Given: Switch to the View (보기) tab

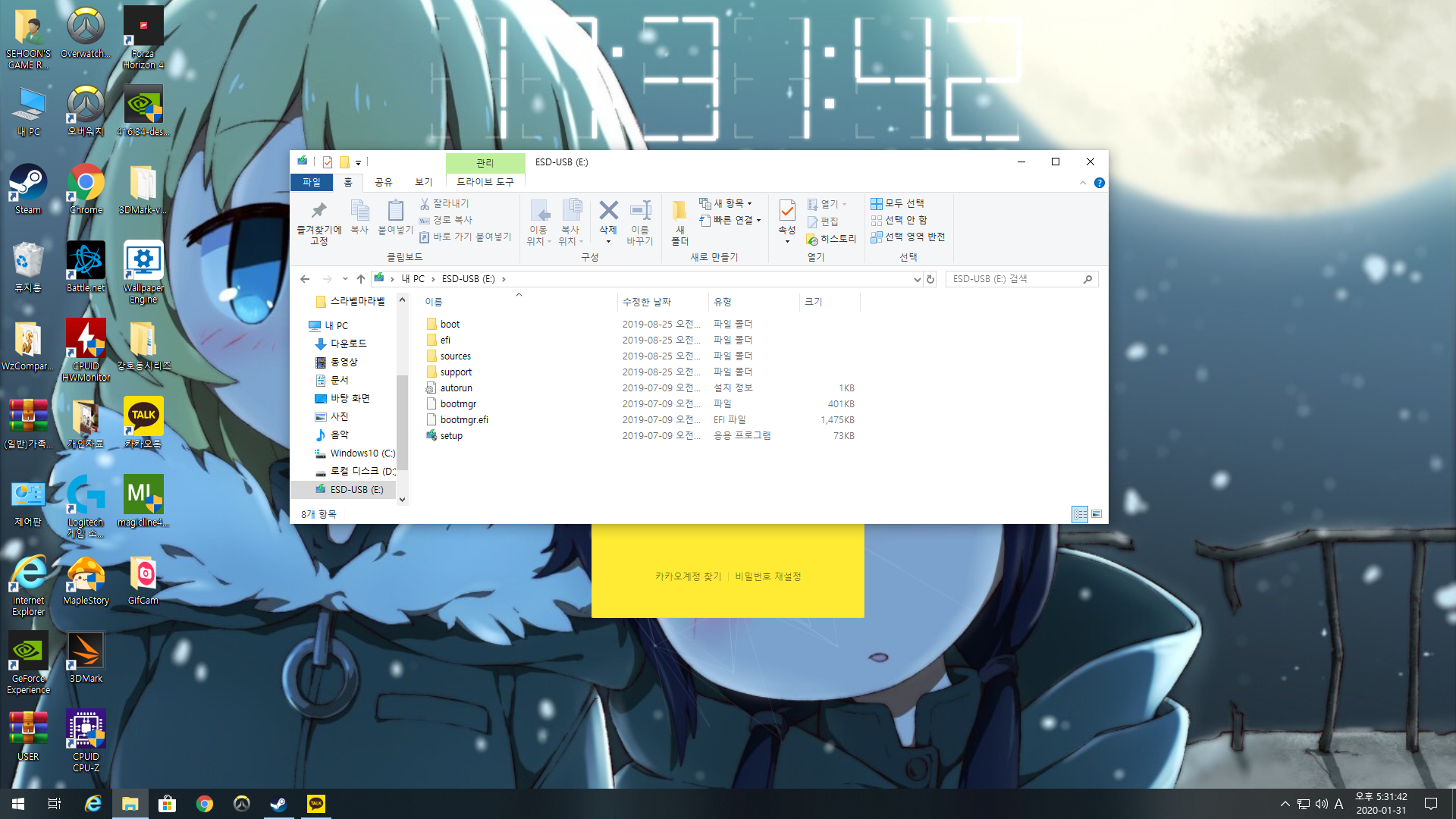Looking at the screenshot, I should [x=424, y=182].
